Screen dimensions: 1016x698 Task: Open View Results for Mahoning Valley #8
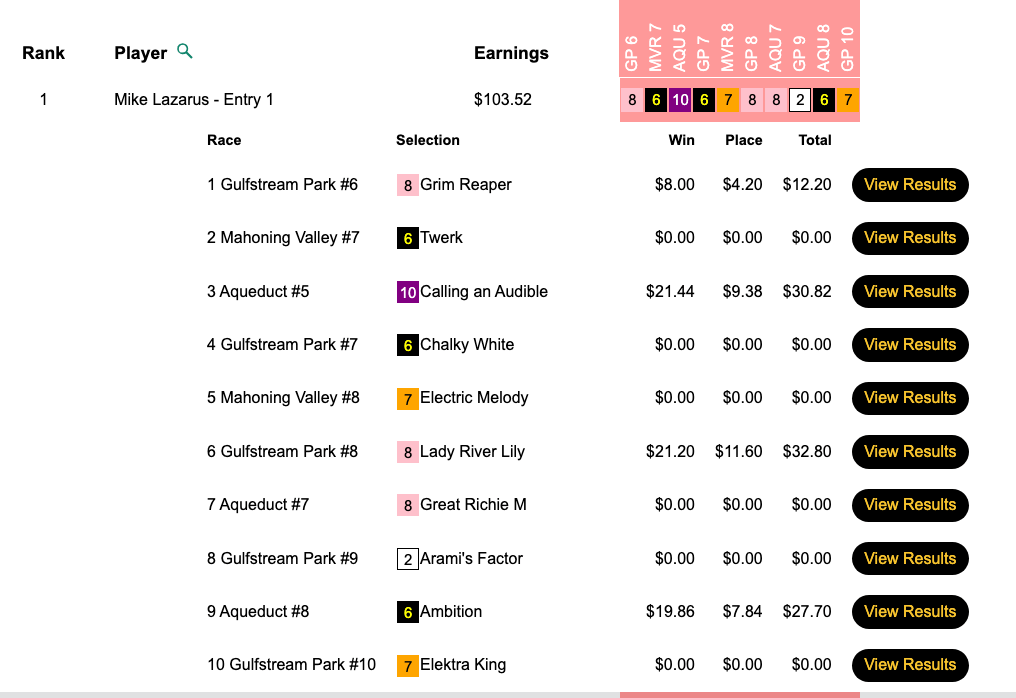[910, 398]
